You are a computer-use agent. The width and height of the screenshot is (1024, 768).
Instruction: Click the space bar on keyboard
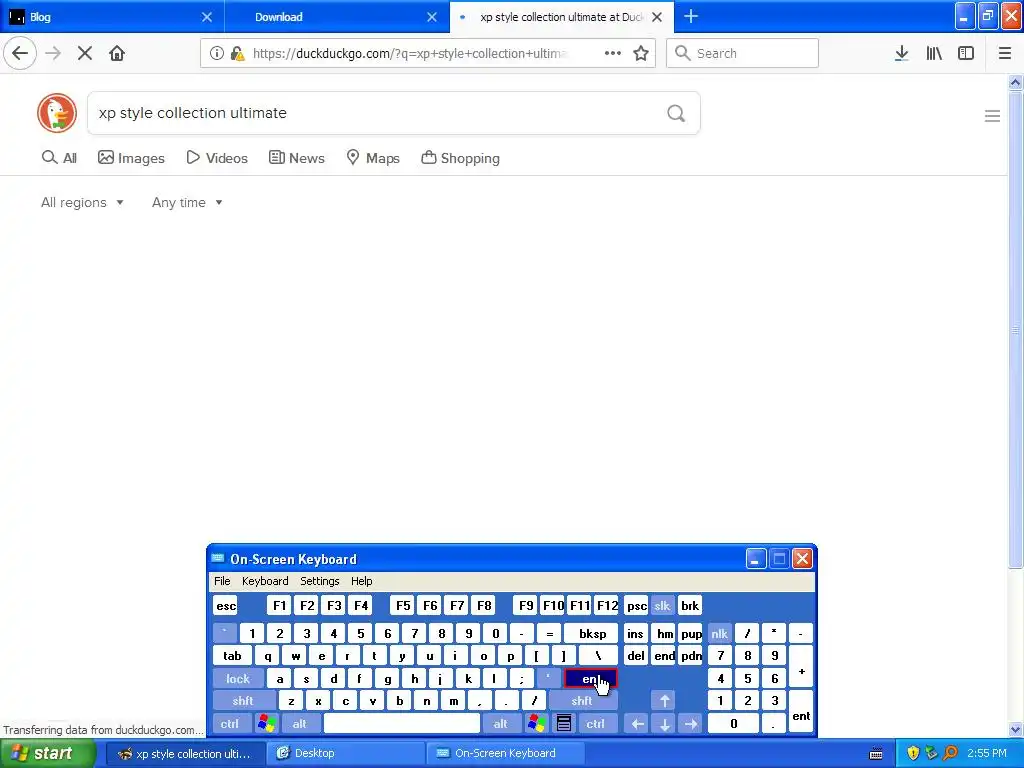pos(402,724)
